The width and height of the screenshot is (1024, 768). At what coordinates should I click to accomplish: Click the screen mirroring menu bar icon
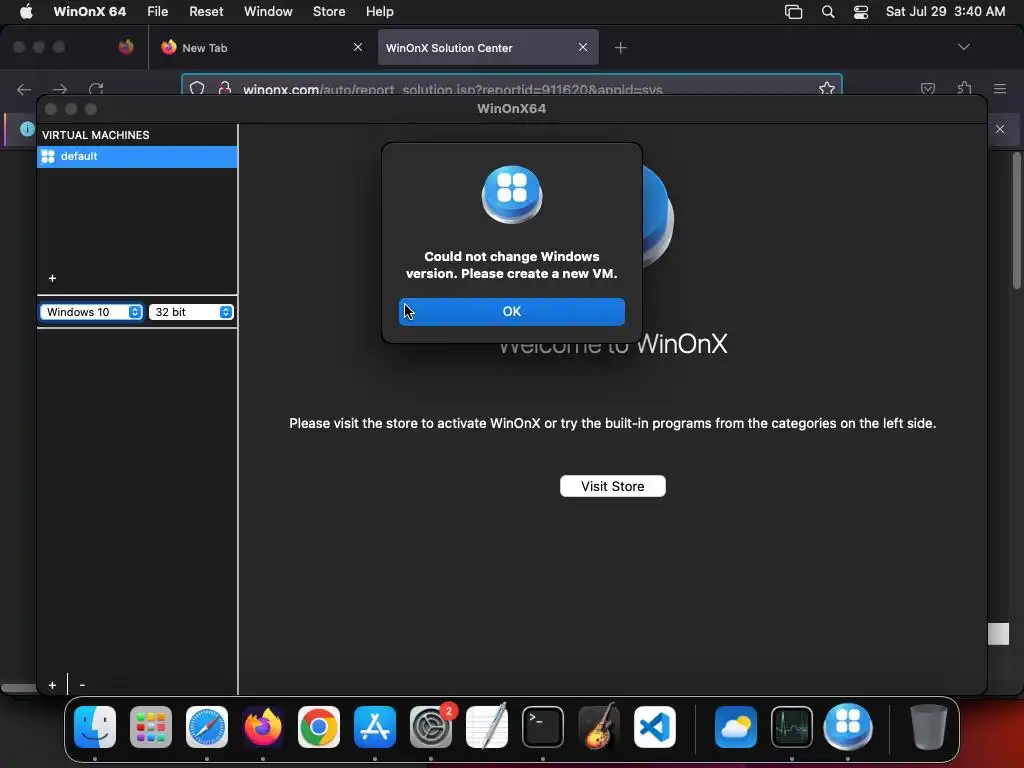point(793,12)
